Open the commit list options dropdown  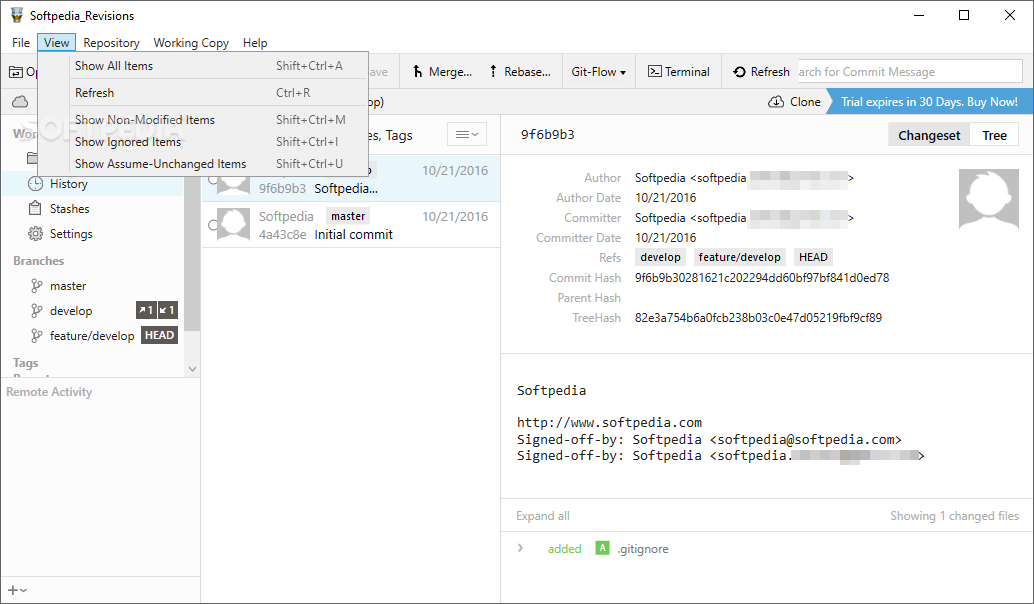(x=467, y=135)
